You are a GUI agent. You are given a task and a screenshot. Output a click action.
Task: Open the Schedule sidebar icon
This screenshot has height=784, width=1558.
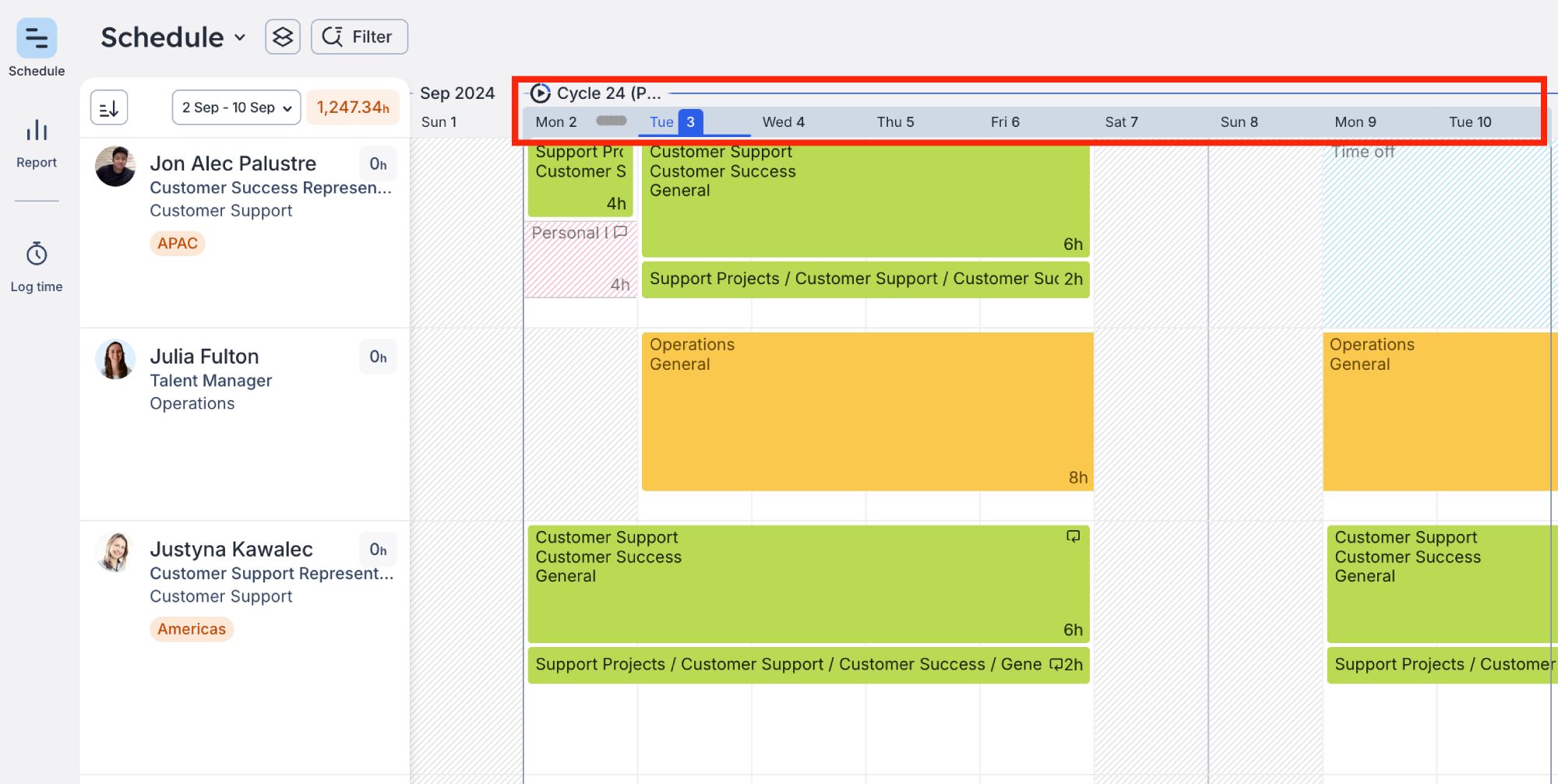pyautogui.click(x=37, y=38)
